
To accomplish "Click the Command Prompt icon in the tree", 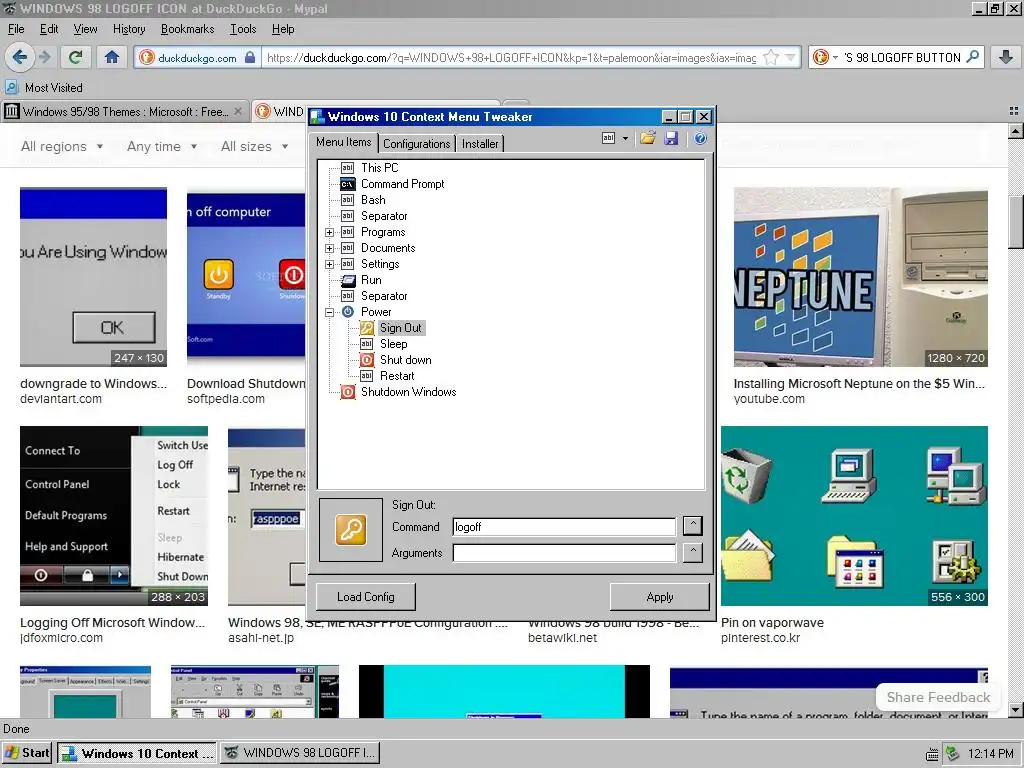I will (347, 184).
